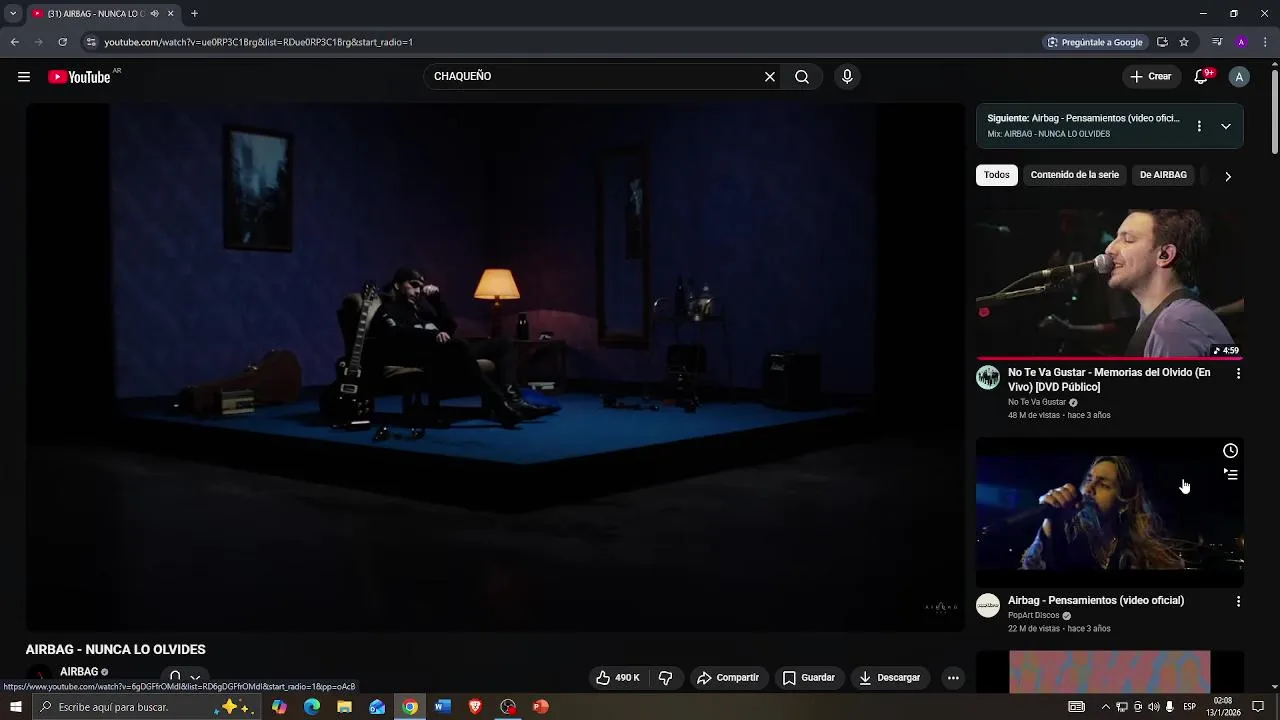Mute tab via the tab audio icon
The width and height of the screenshot is (1280, 720).
coord(154,14)
